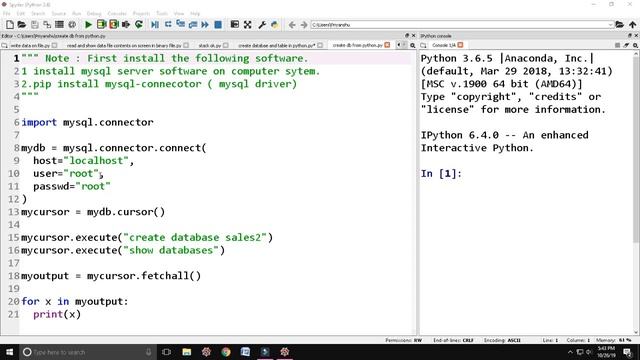Undock the editor pane
This screenshot has height=360, width=640.
407,36
